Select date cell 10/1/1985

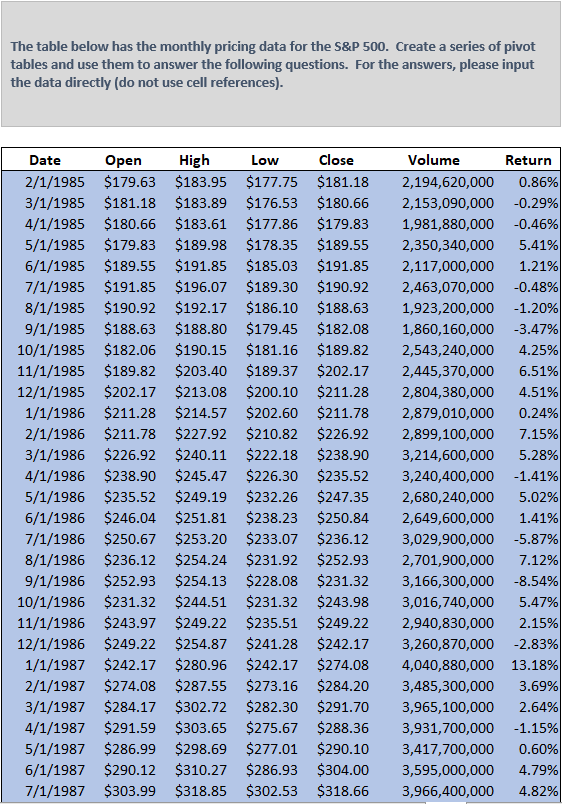tap(51, 350)
